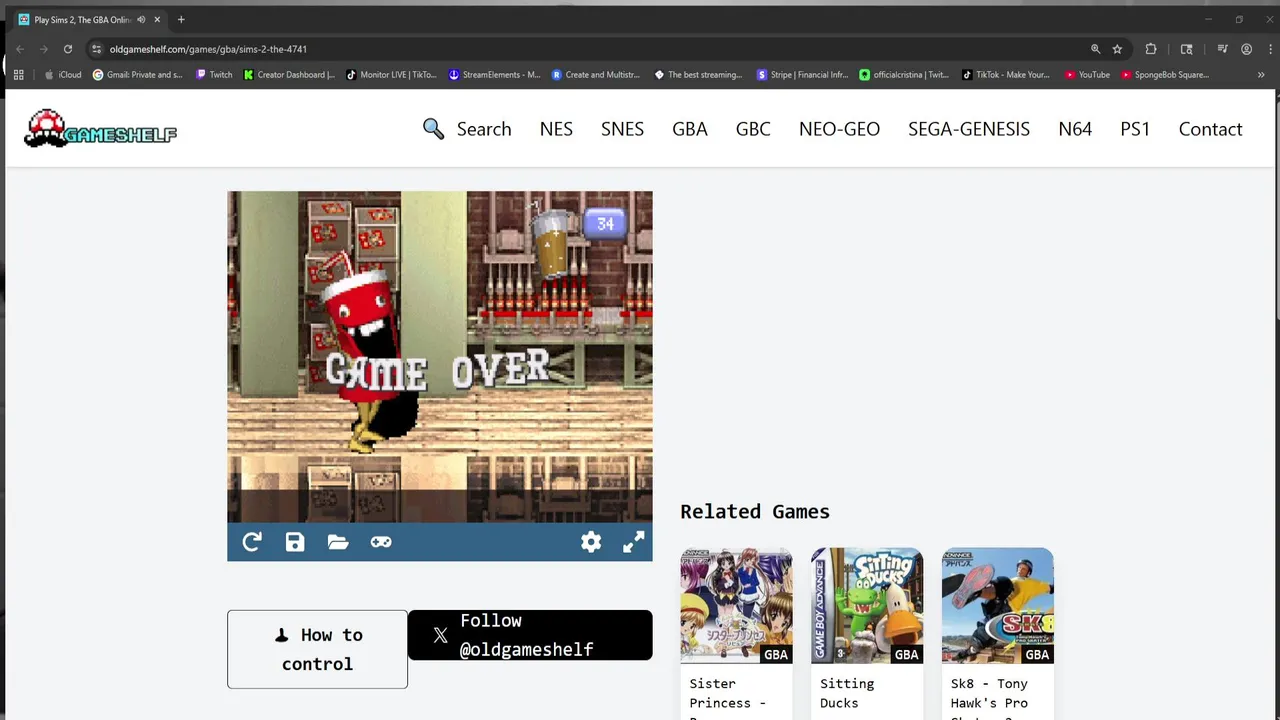Click the search magnifier icon in navbar
Viewport: 1280px width, 720px height.
click(x=433, y=129)
